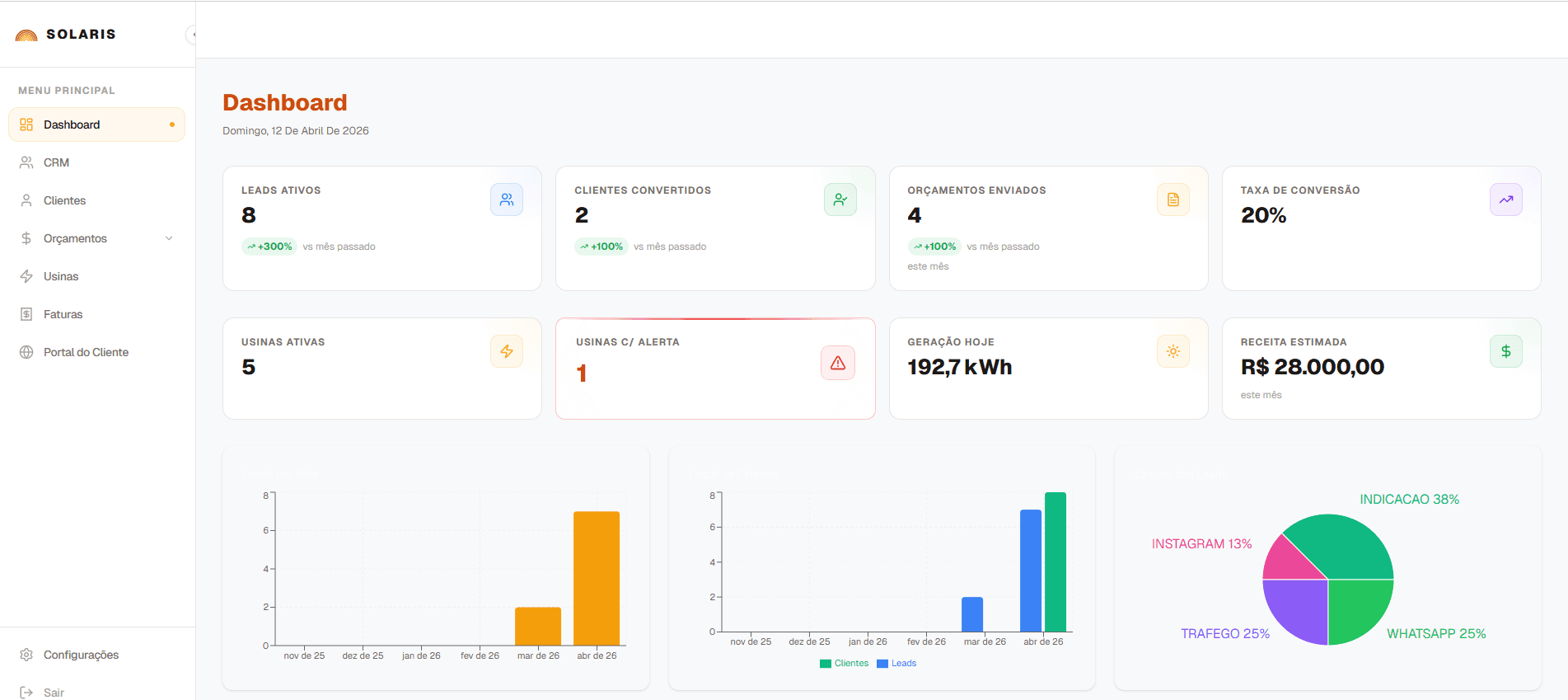
Task: Click the Usinas c/ Alerta warning icon
Action: 838,363
